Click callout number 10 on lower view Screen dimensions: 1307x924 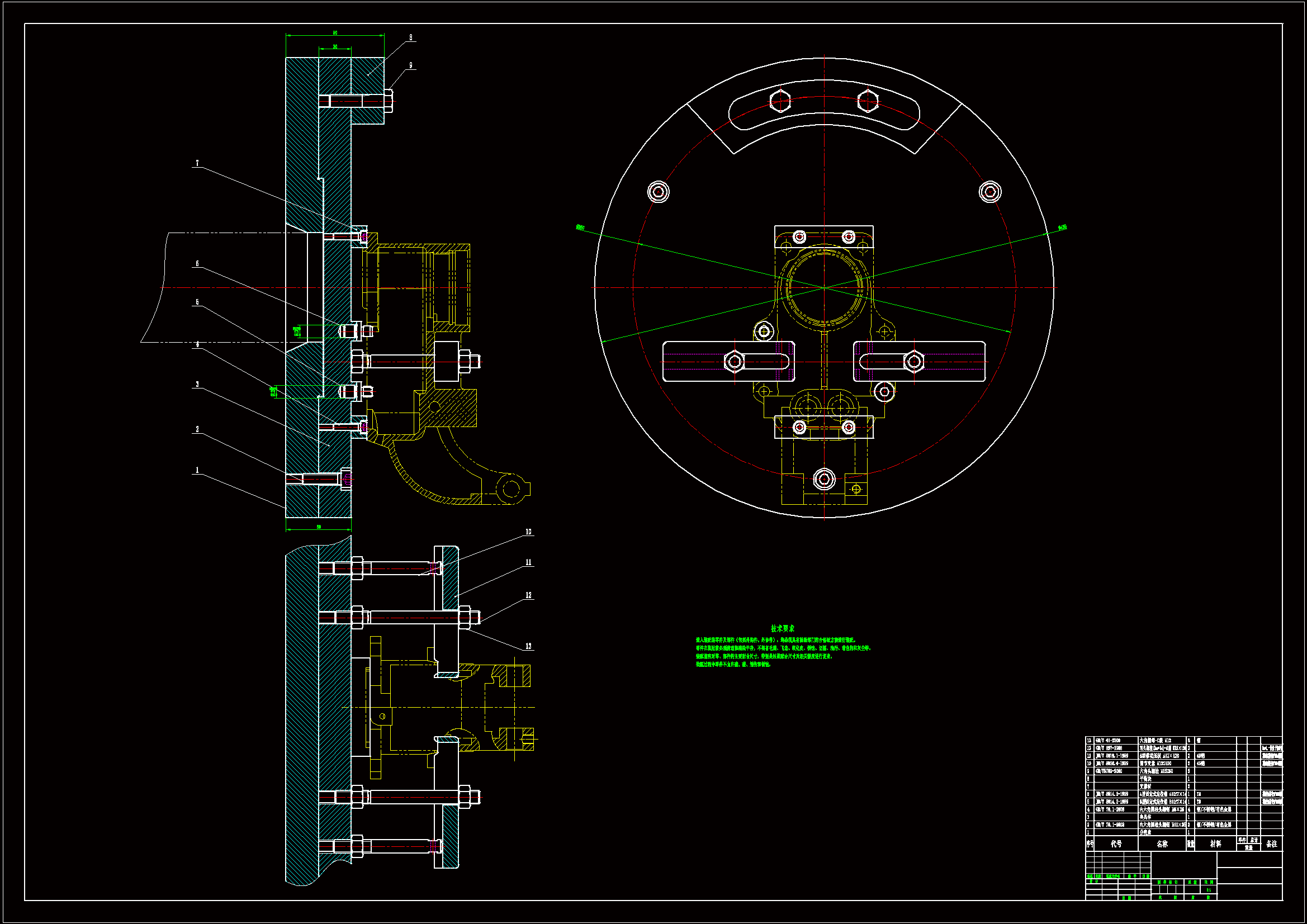click(x=528, y=532)
